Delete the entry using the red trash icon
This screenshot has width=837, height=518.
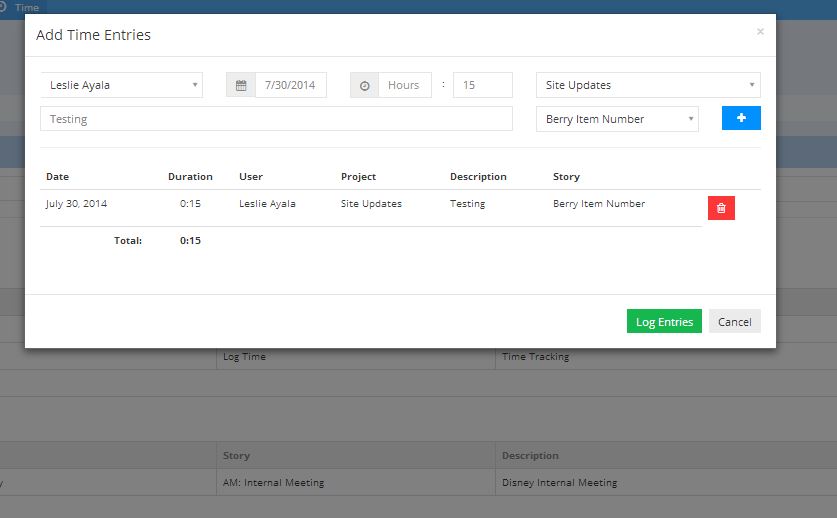tap(721, 208)
